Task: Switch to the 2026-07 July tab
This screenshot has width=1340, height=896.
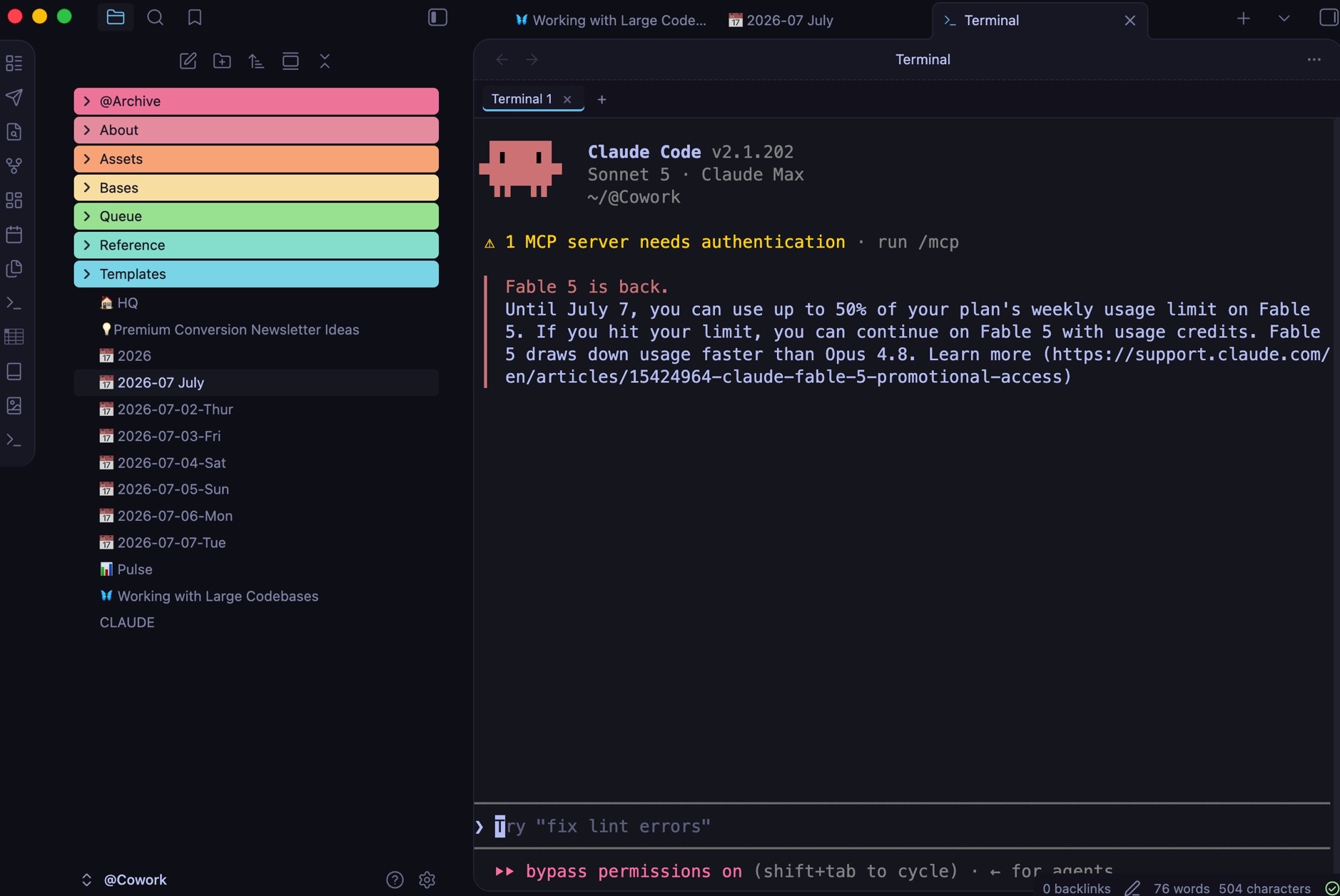Action: pos(781,20)
